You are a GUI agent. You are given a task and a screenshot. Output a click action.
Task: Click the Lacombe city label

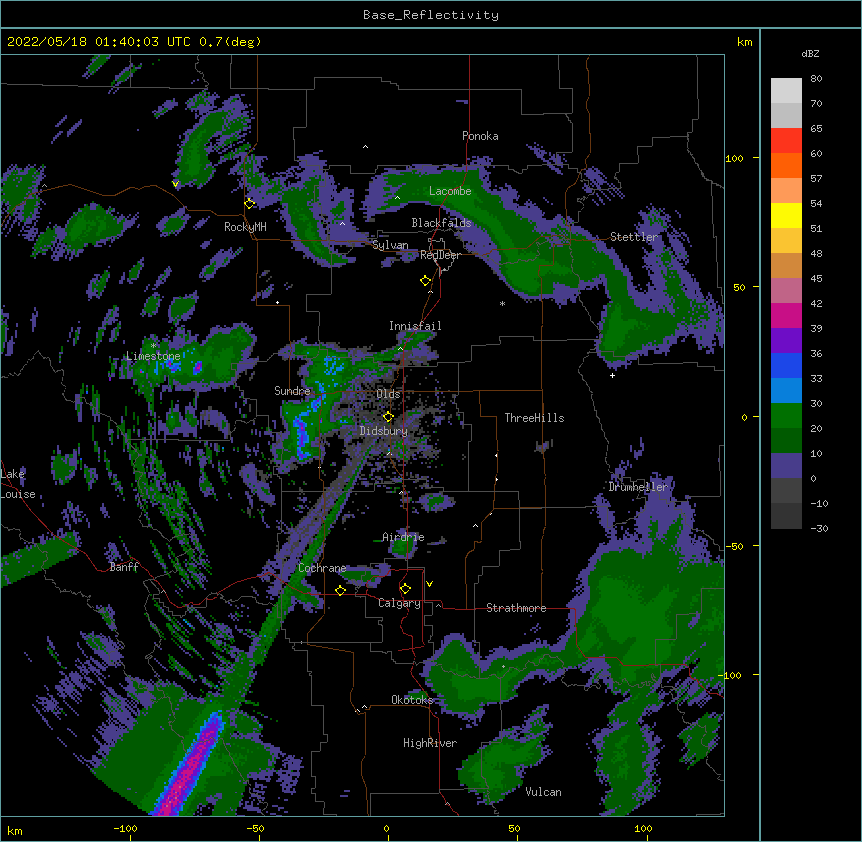(x=450, y=191)
